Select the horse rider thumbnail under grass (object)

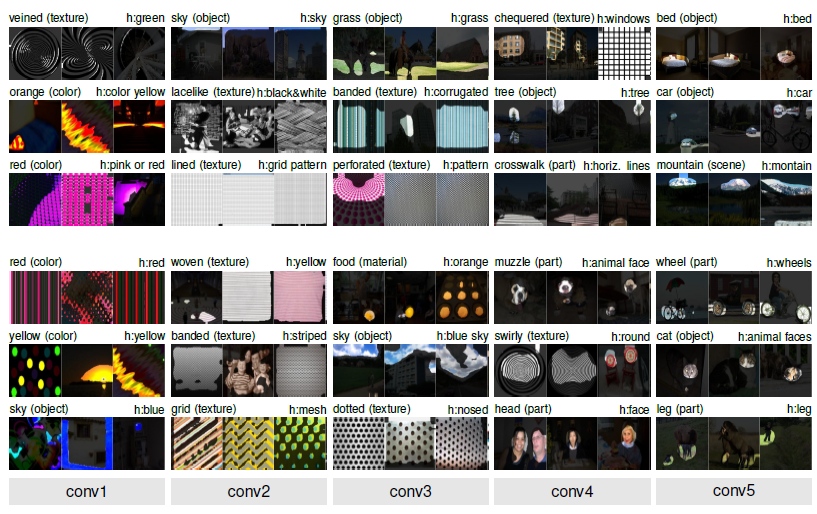[411, 54]
